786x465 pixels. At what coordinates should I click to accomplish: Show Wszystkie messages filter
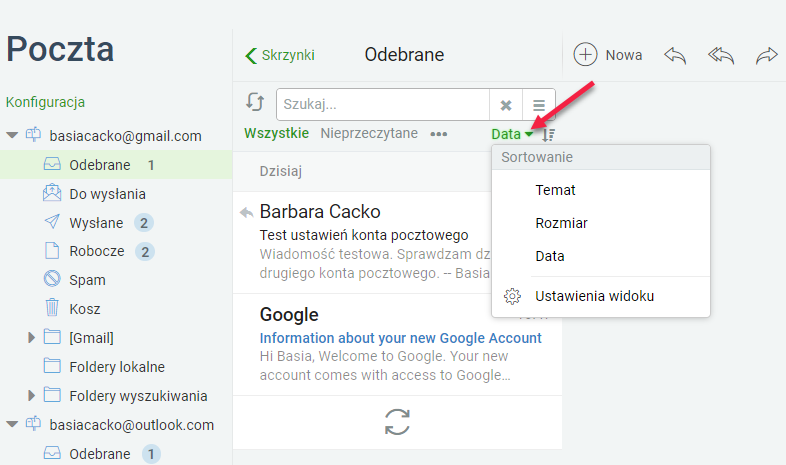(x=276, y=133)
